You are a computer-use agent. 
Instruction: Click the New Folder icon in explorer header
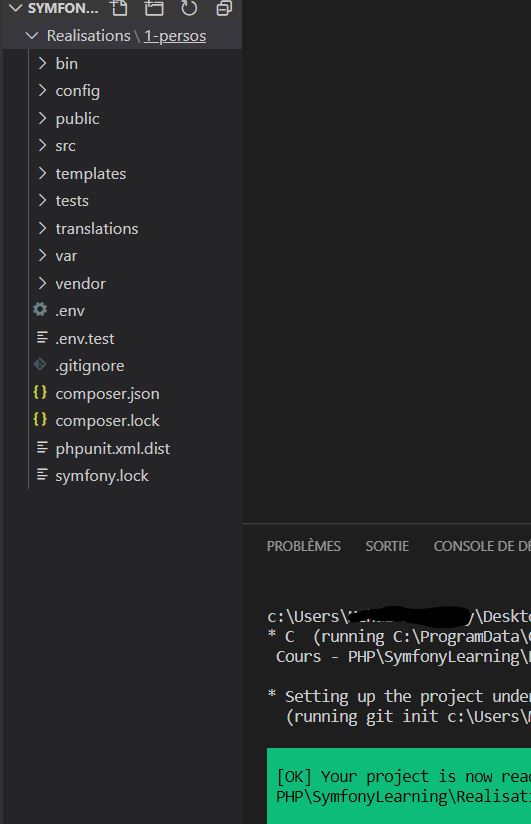[154, 8]
